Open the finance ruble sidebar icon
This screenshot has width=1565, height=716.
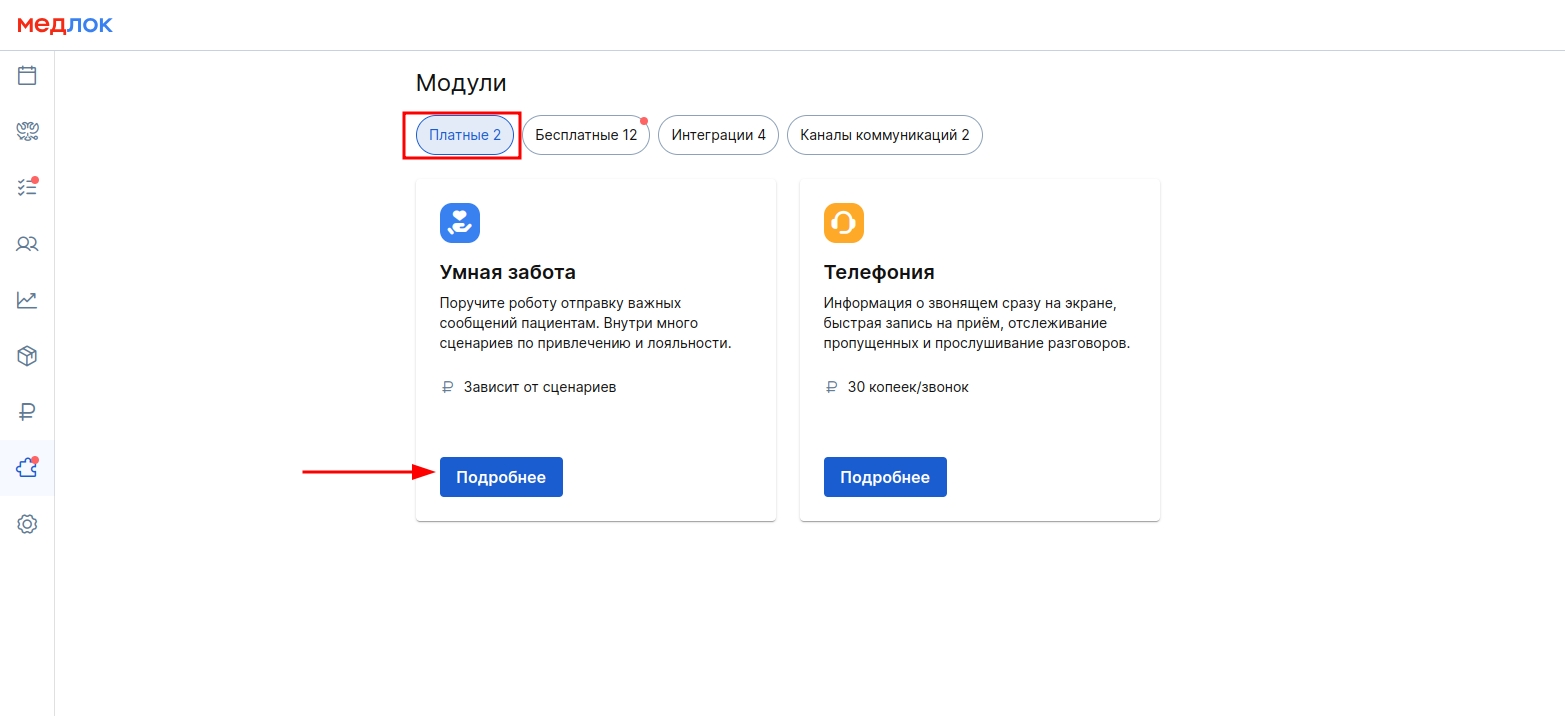tap(27, 411)
